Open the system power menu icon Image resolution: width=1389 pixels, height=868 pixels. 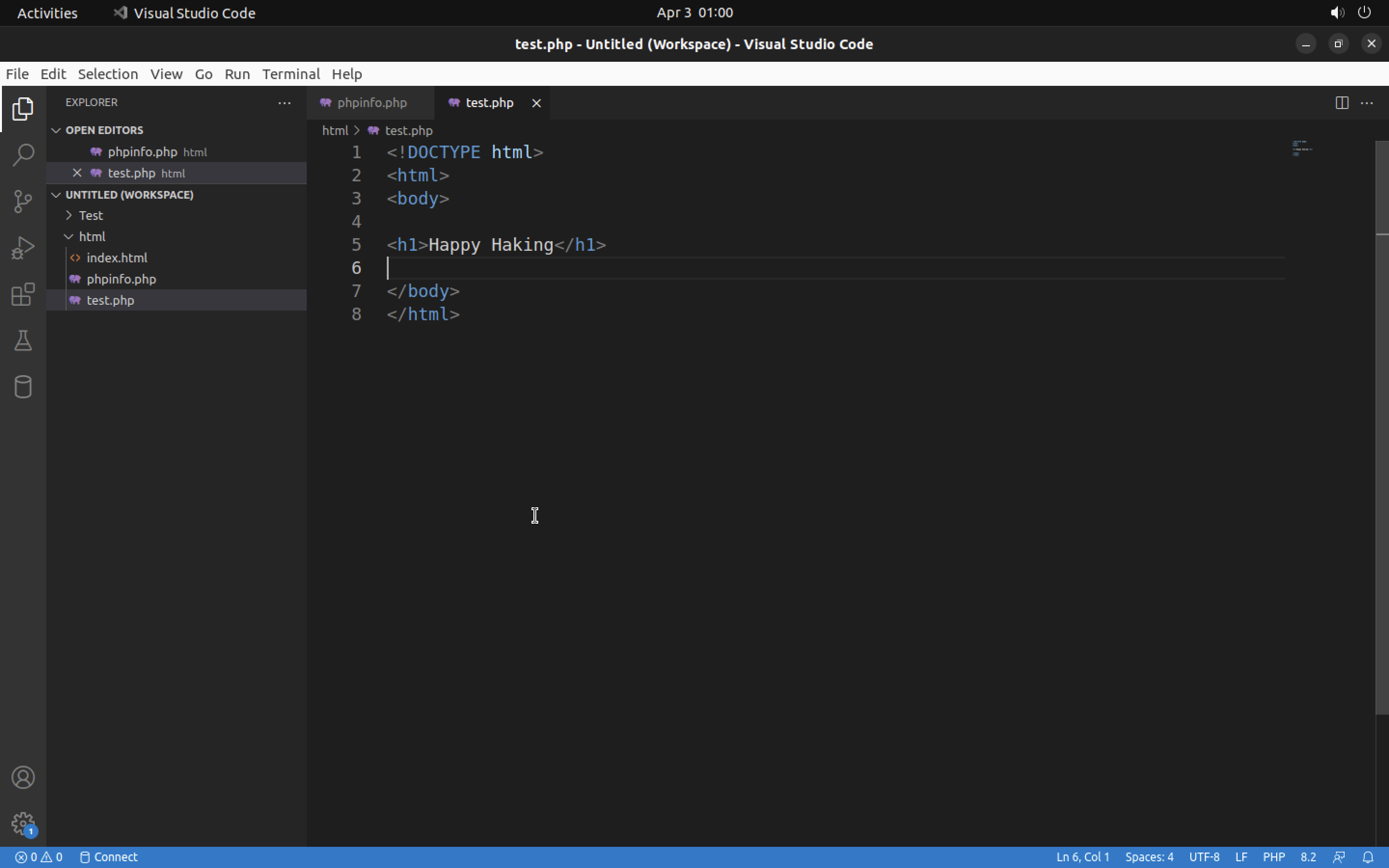coord(1364,13)
